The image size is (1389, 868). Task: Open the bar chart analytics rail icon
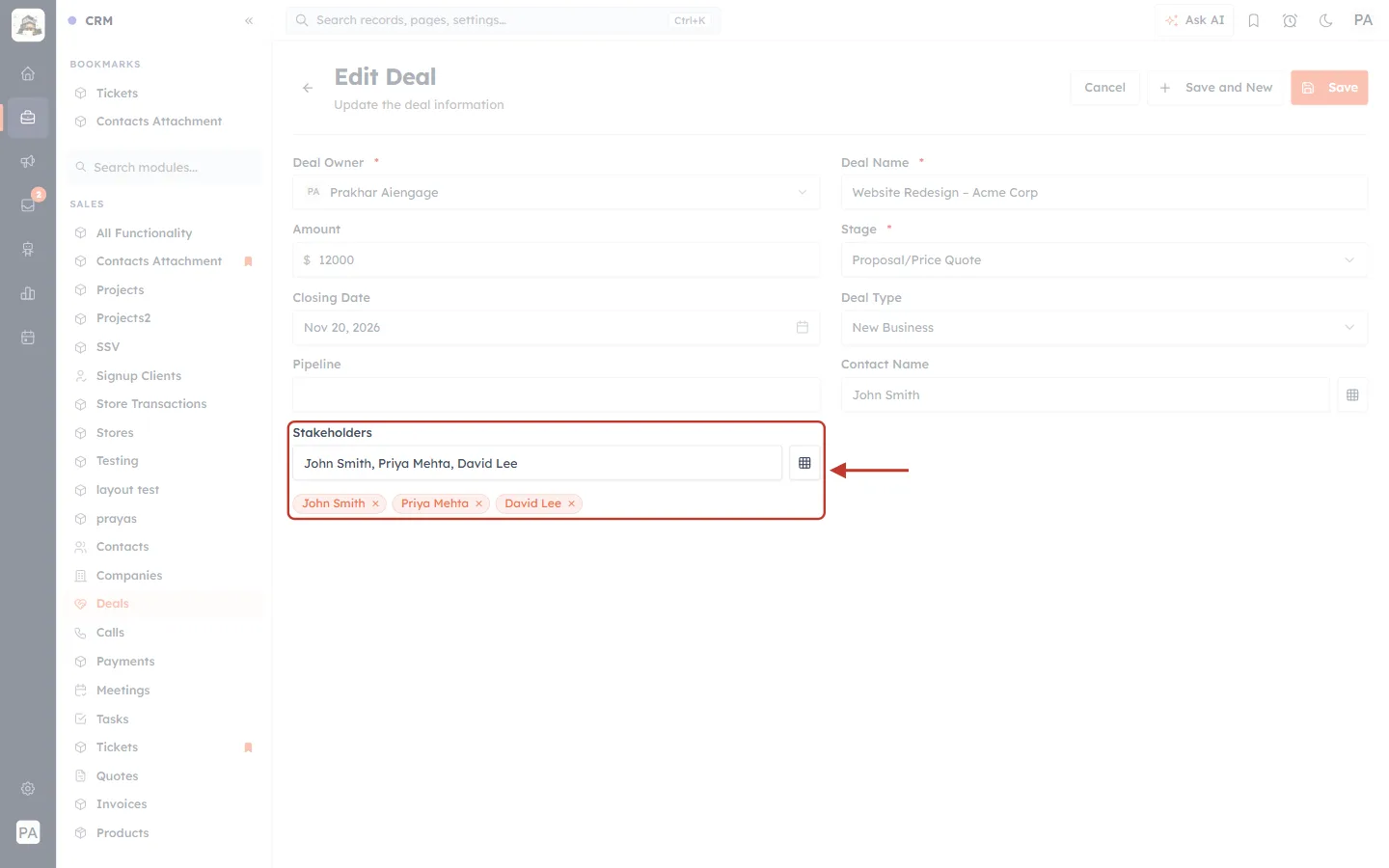click(x=28, y=293)
